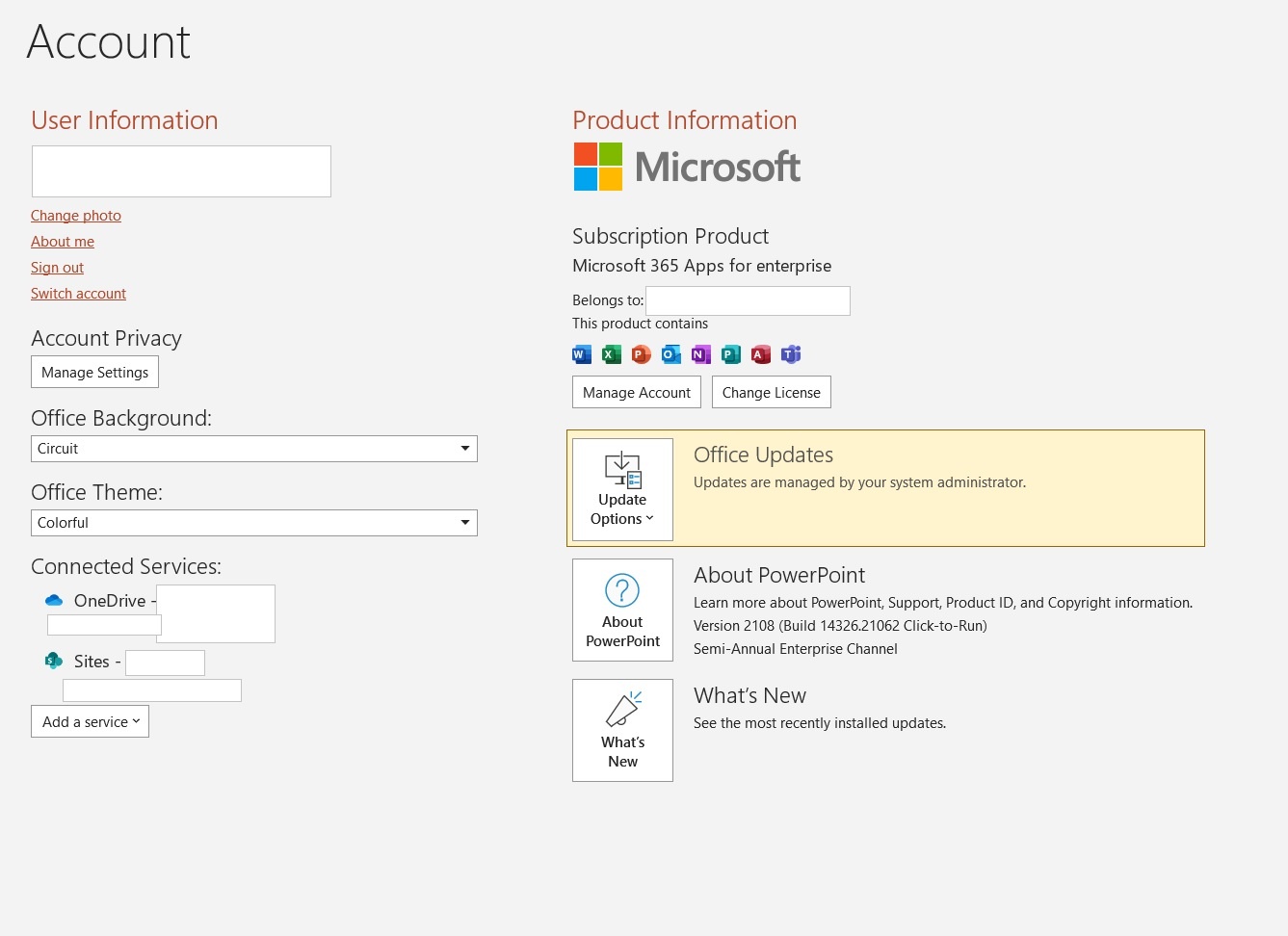
Task: Click the OneNote app icon
Action: [701, 354]
